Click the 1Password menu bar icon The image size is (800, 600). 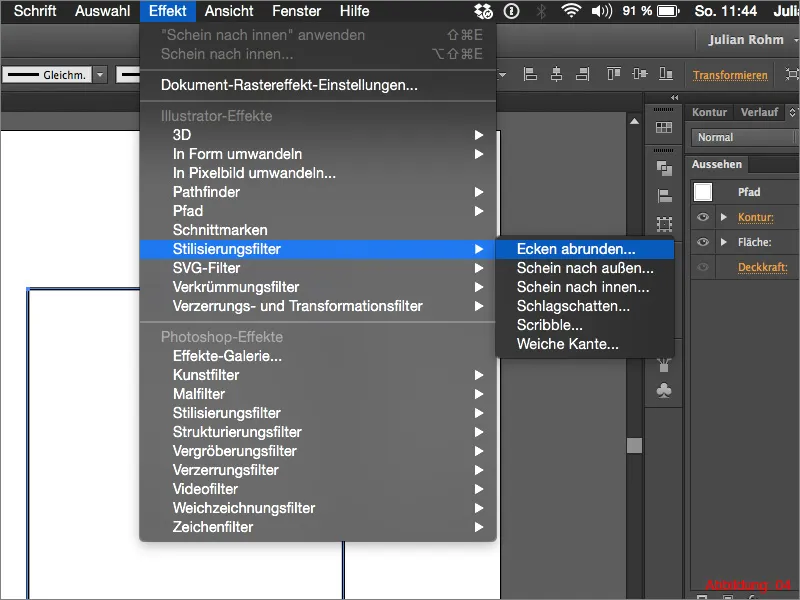coord(511,11)
